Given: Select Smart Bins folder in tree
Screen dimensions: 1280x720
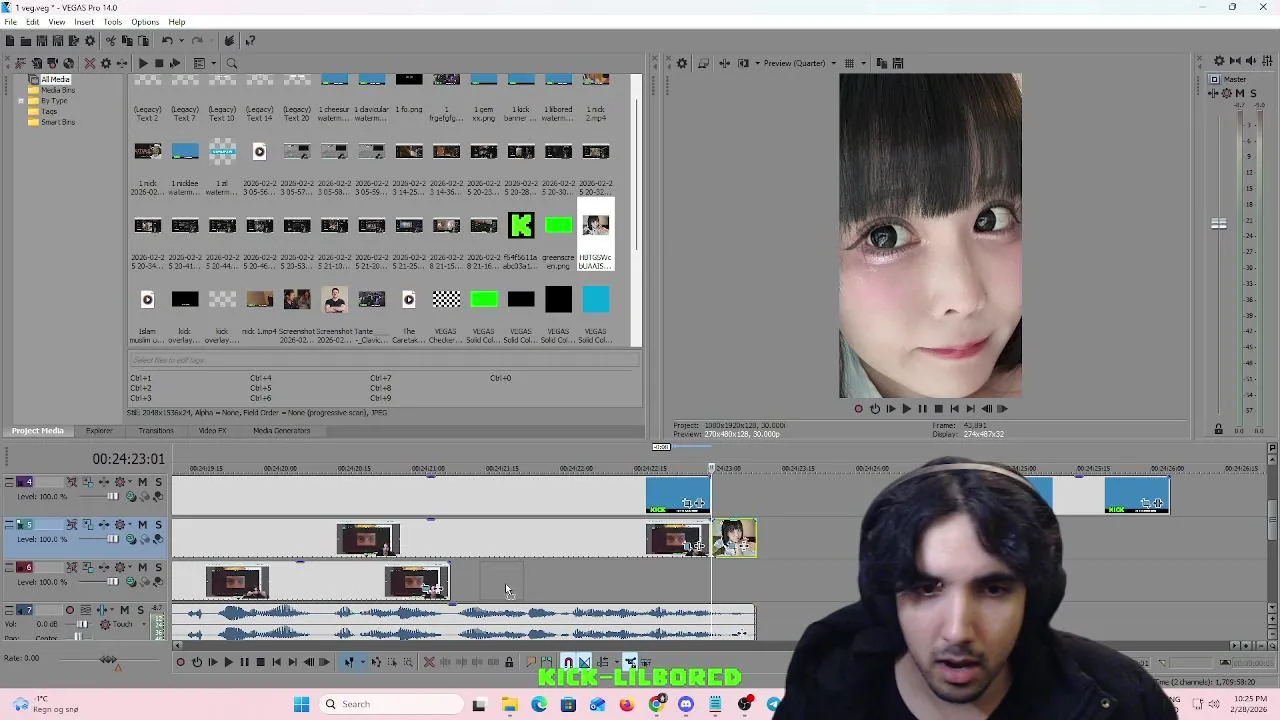Looking at the screenshot, I should pyautogui.click(x=57, y=122).
